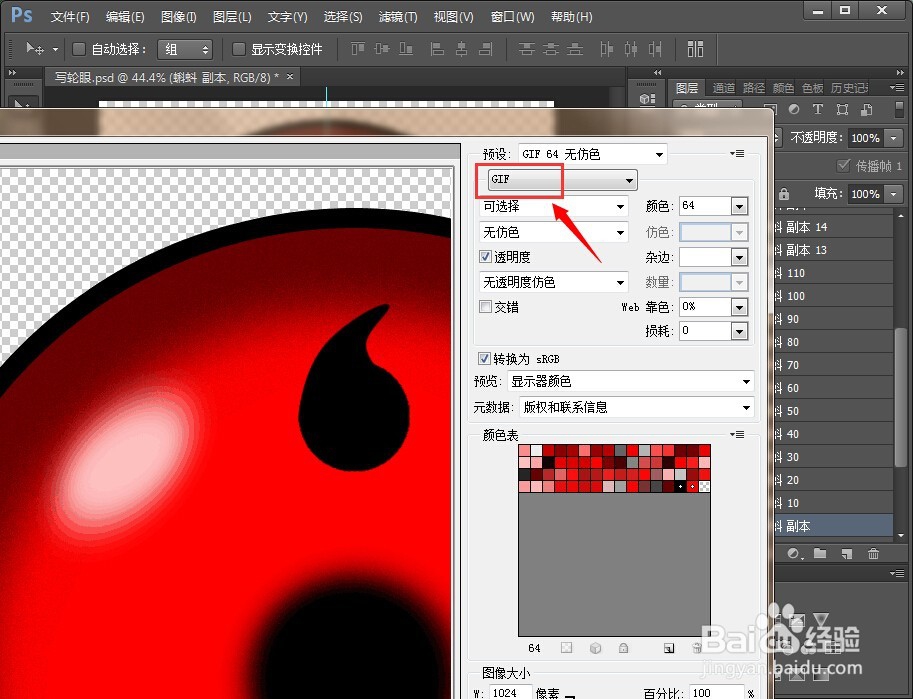Image resolution: width=913 pixels, height=699 pixels.
Task: Click the 3D panel icon in collapsed dock
Action: click(647, 99)
